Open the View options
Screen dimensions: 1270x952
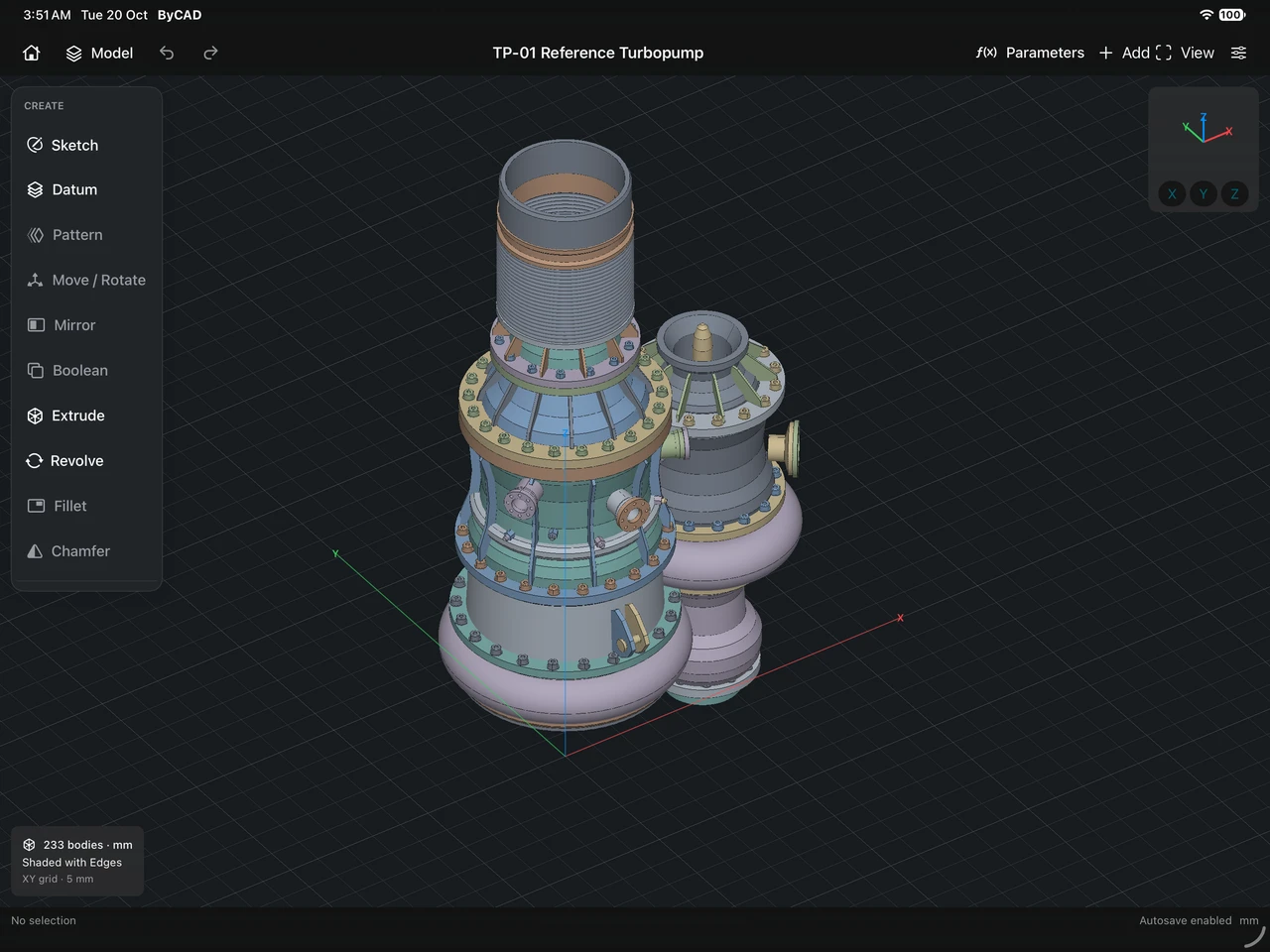pos(1185,53)
